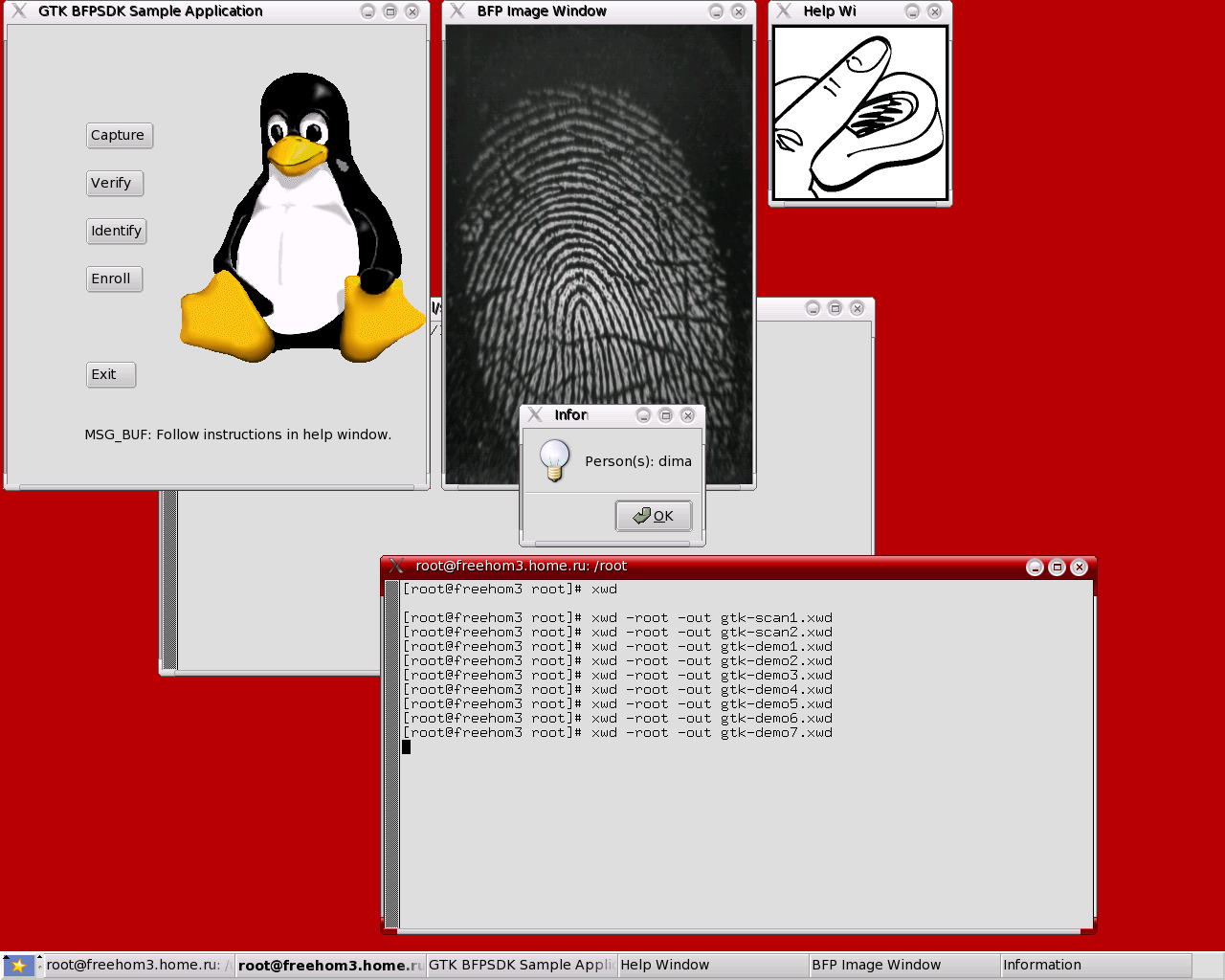Maximize the root terminal window
Viewport: 1225px width, 980px height.
click(x=1057, y=568)
